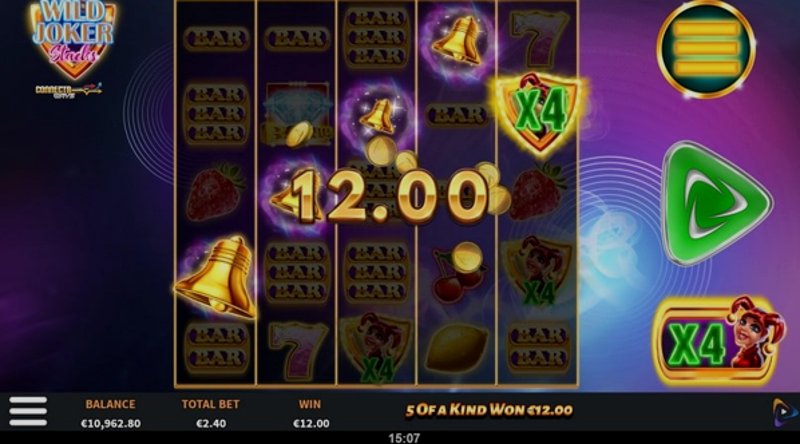Viewport: 800px width, 444px height.
Task: Click the 5 Of A Kind Won message
Action: [489, 410]
